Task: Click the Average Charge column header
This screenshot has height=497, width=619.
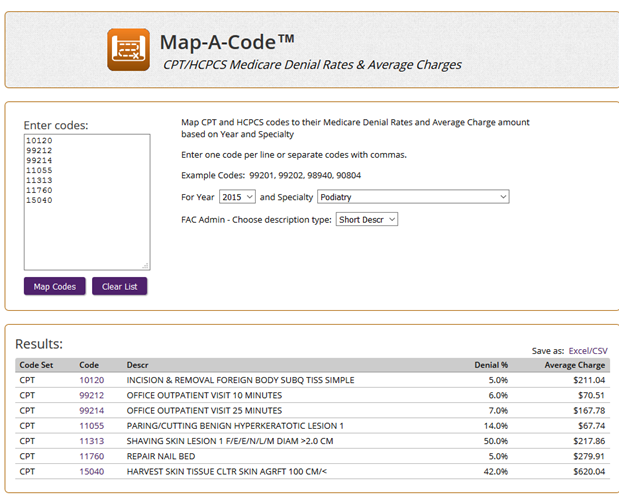Action: tap(575, 365)
